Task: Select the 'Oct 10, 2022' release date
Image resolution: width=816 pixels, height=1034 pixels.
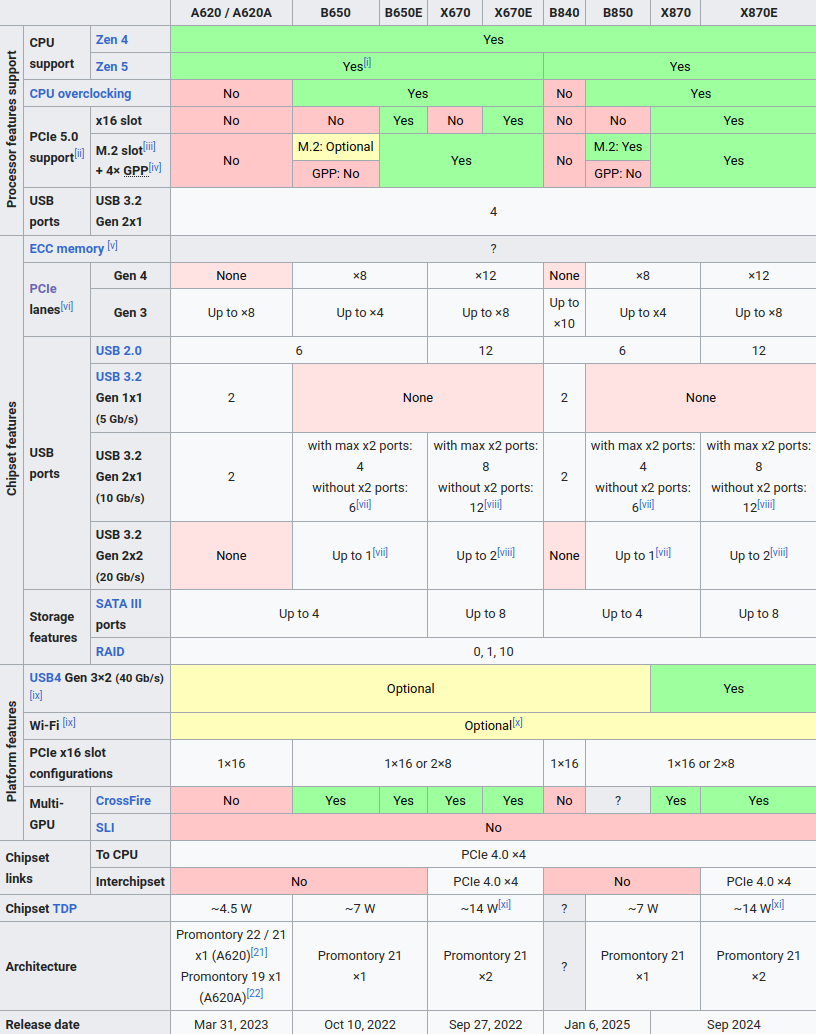Action: click(360, 1025)
